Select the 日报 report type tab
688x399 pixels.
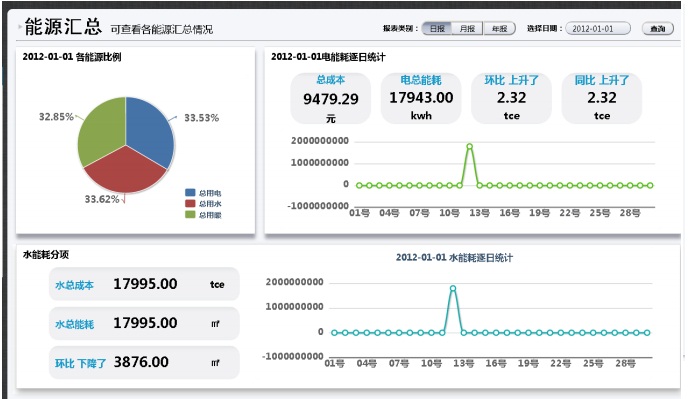(437, 29)
